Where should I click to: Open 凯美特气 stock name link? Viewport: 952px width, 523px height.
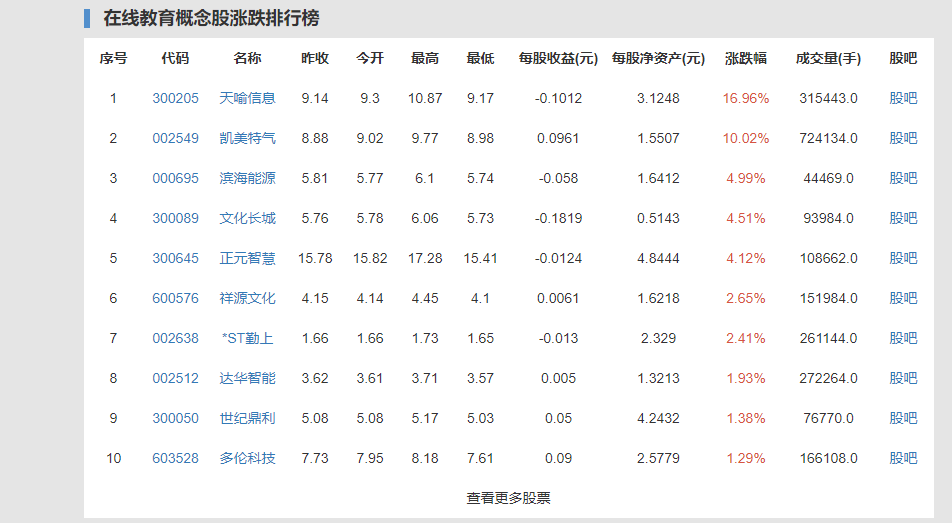click(x=247, y=138)
